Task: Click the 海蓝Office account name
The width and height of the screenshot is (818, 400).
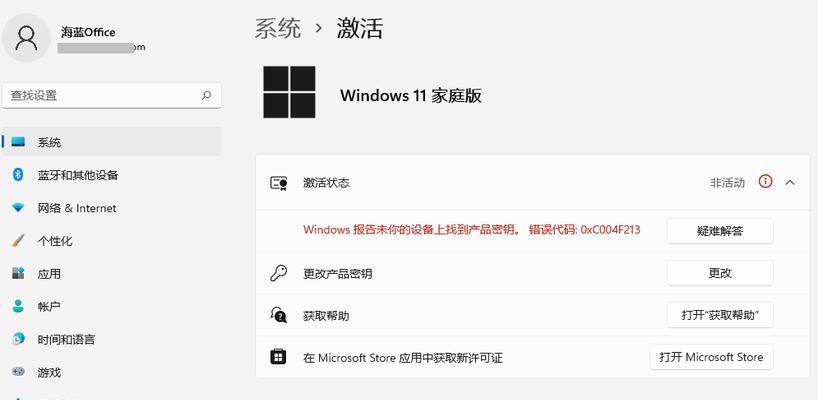Action: point(88,32)
